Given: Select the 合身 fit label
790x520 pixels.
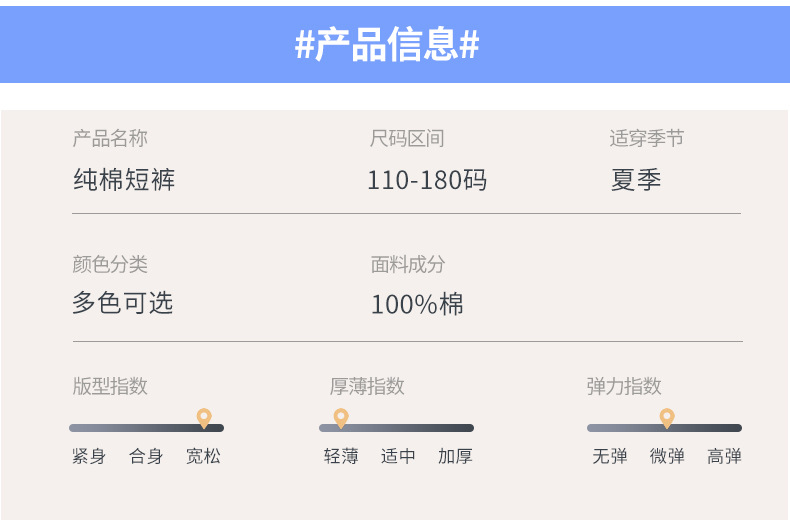Looking at the screenshot, I should coord(146,456).
